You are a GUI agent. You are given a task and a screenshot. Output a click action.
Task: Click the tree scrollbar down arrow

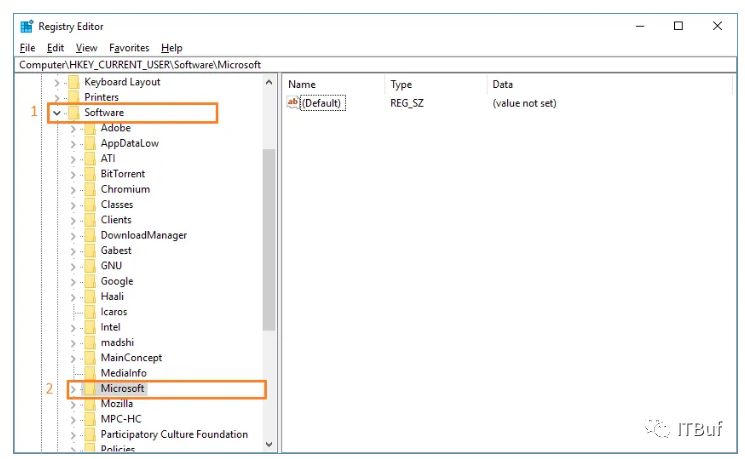tap(269, 445)
